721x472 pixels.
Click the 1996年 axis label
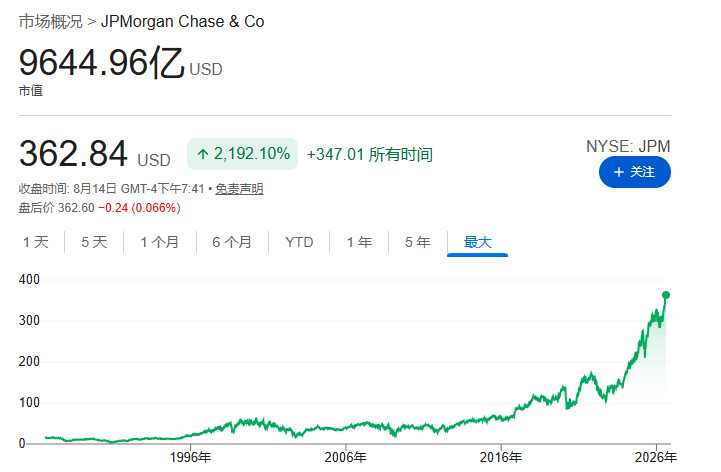point(190,457)
